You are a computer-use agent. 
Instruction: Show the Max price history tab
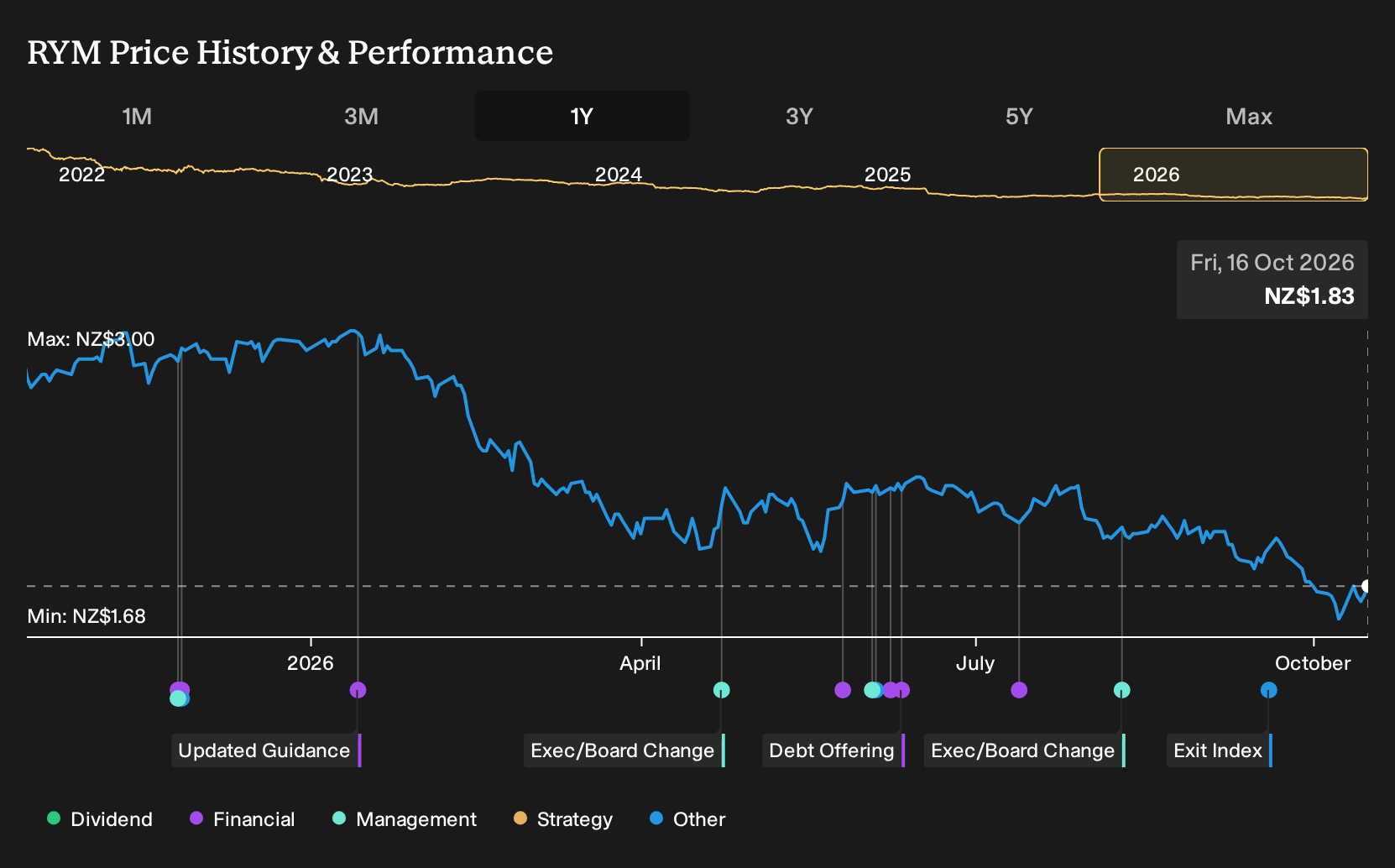coord(1249,116)
